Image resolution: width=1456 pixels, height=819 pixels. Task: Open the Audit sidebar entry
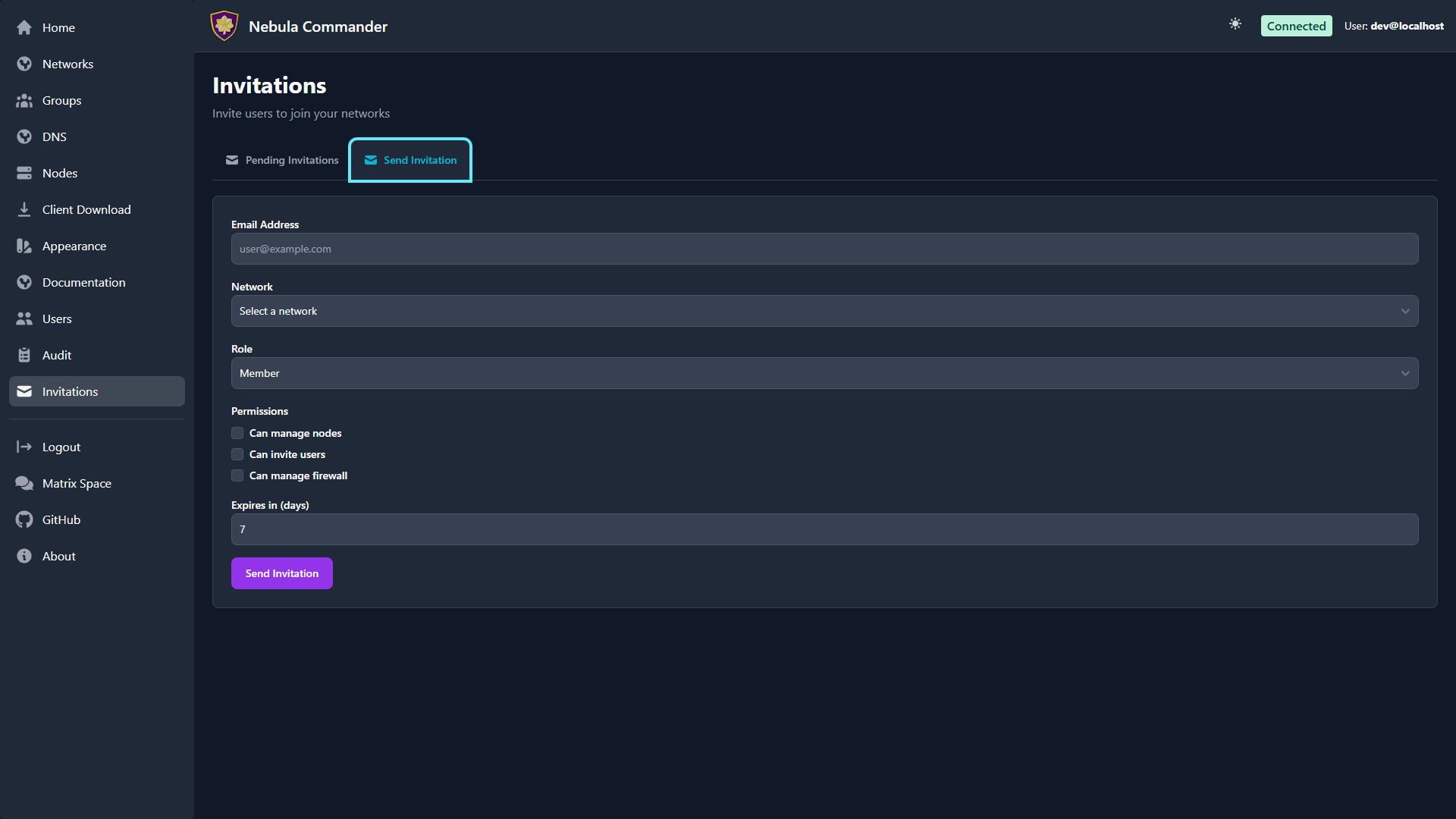click(x=97, y=355)
